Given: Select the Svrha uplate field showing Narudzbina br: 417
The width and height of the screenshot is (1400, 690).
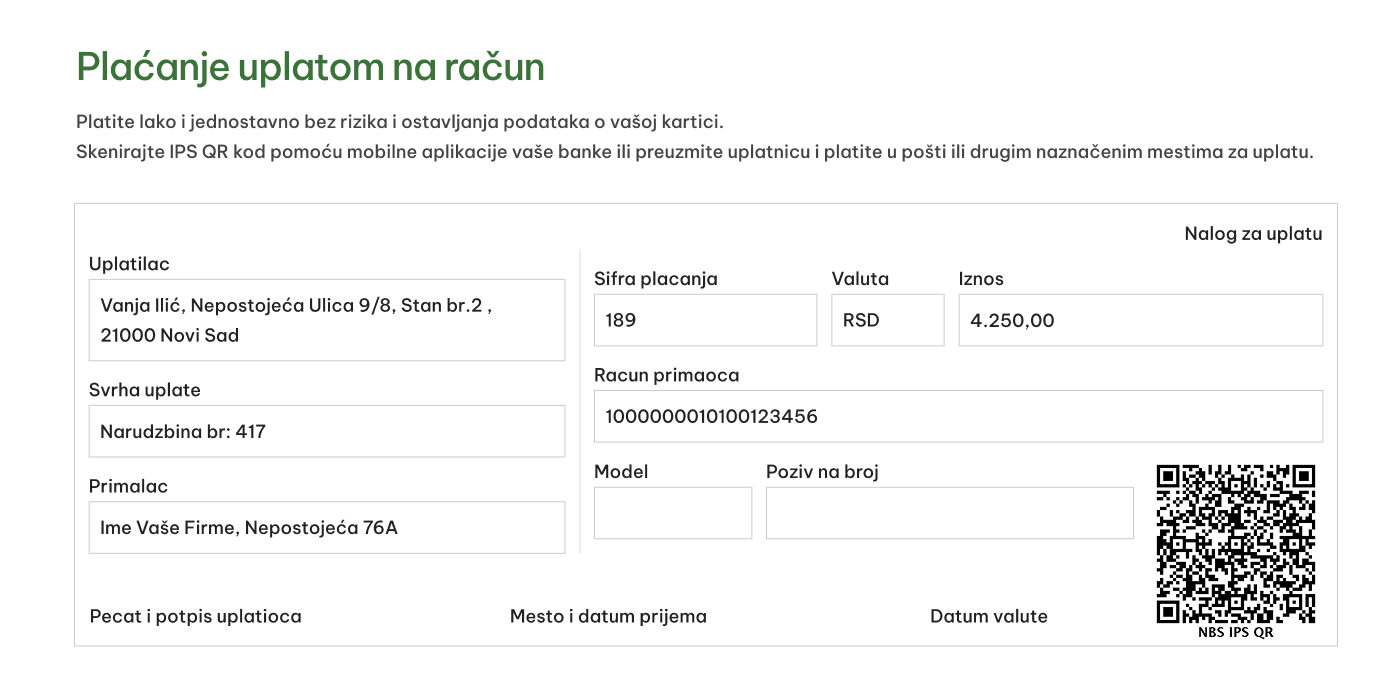Looking at the screenshot, I should 326,430.
